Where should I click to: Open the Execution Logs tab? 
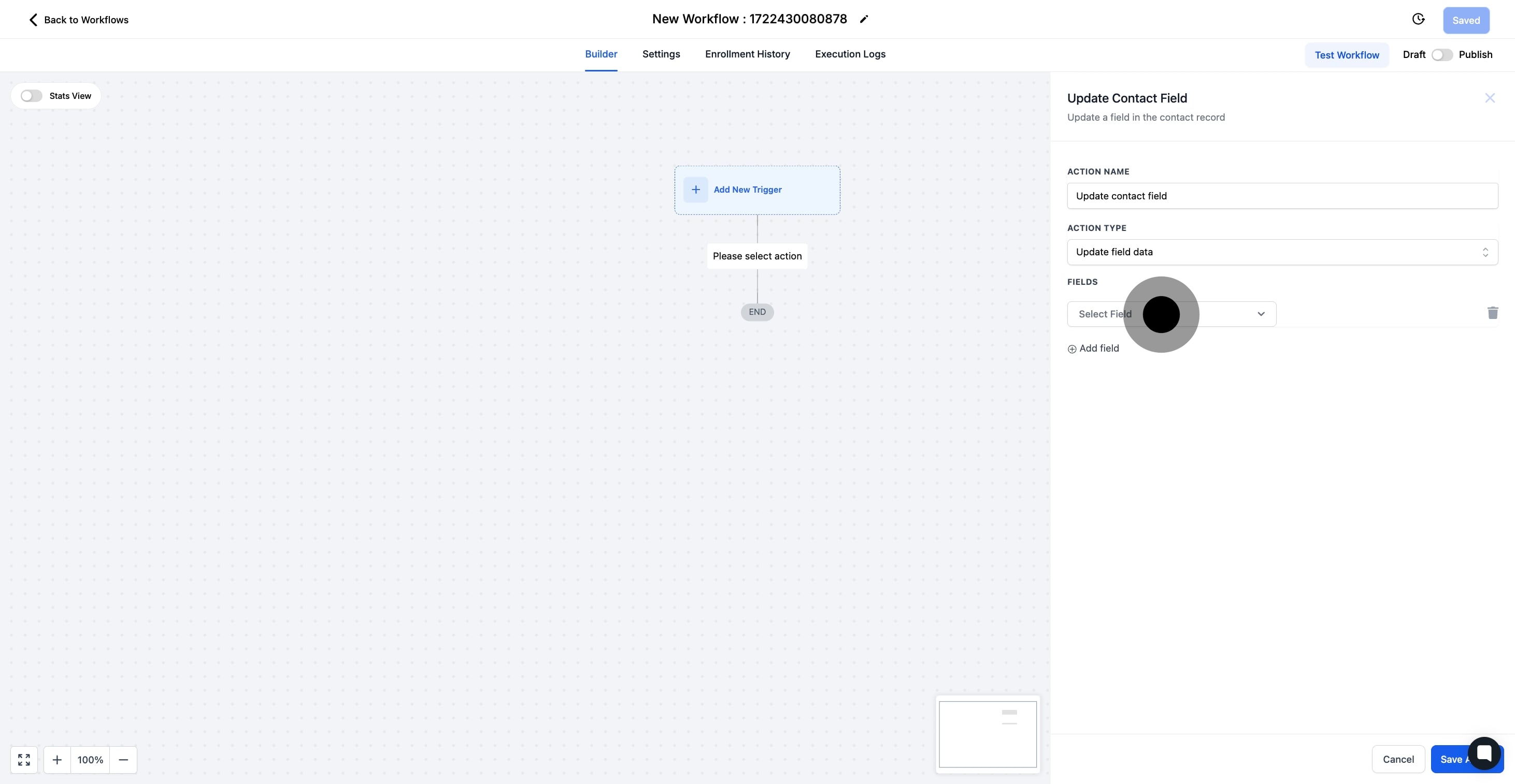[x=850, y=54]
